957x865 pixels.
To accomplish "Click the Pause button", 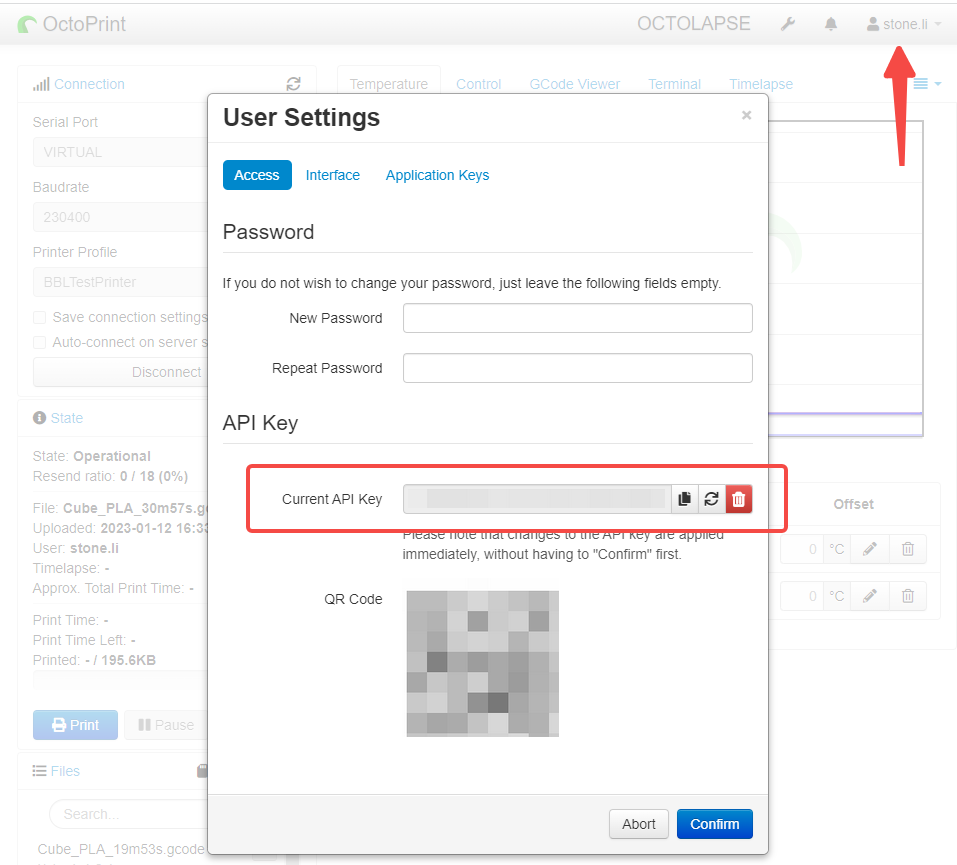I will click(166, 725).
